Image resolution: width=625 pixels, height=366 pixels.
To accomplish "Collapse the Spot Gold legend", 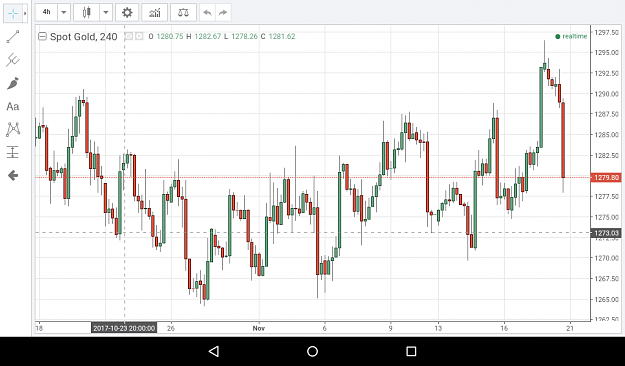I will [42, 37].
